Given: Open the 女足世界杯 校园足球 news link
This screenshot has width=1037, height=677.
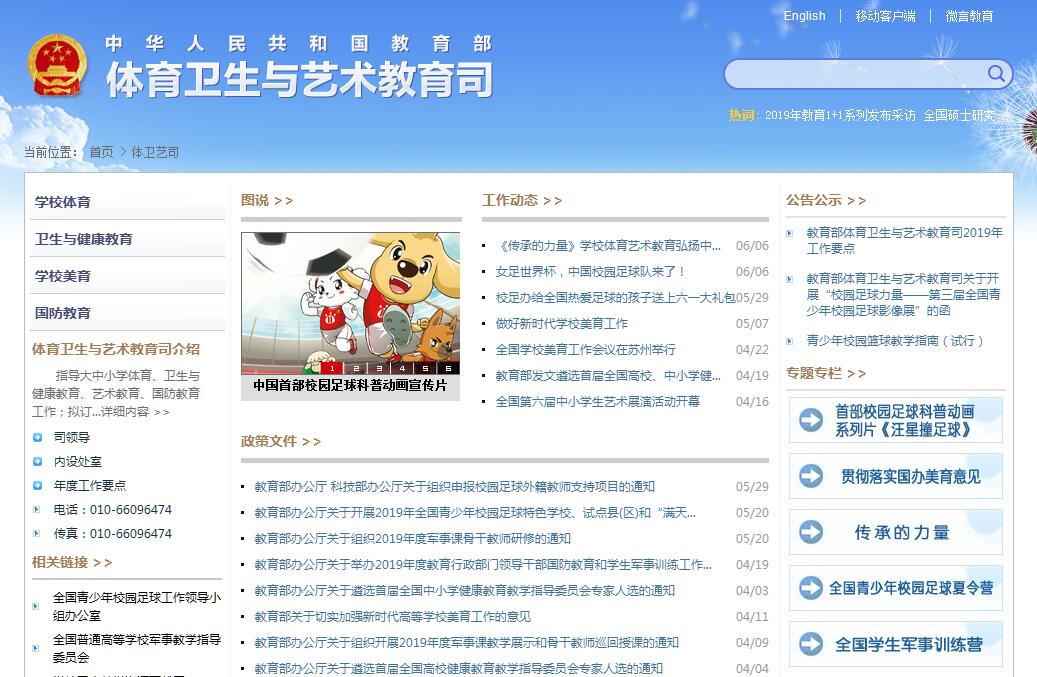Looking at the screenshot, I should click(x=591, y=272).
